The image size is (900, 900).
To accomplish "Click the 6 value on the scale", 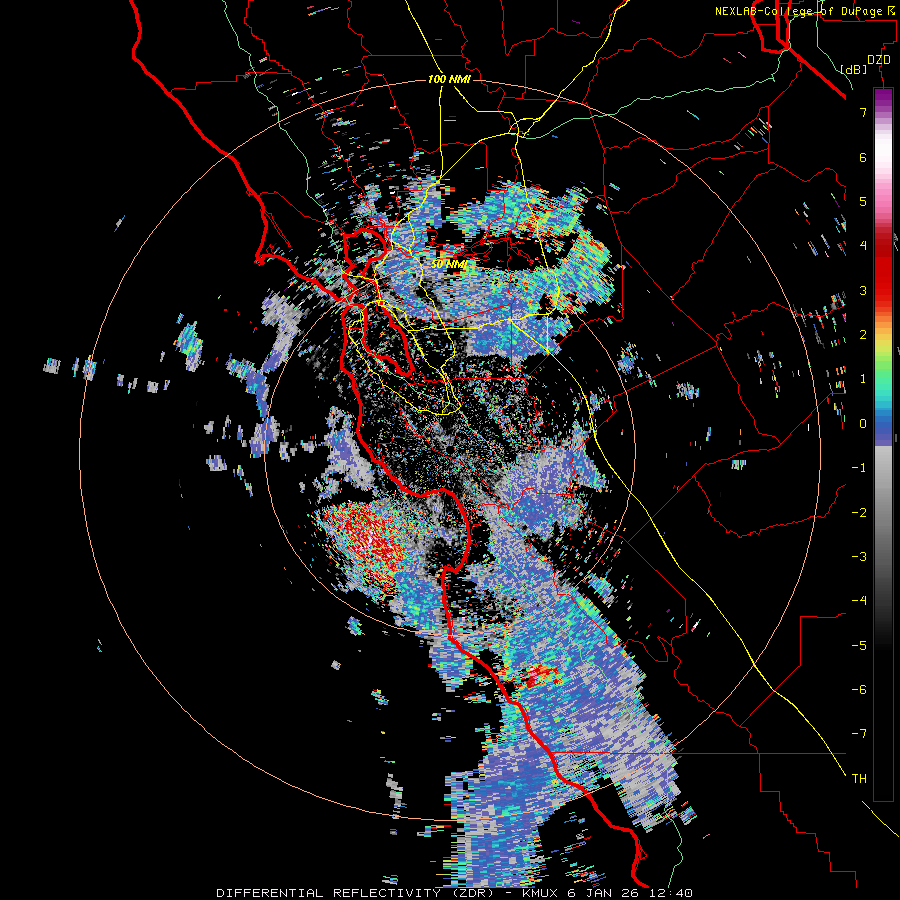I will point(863,157).
